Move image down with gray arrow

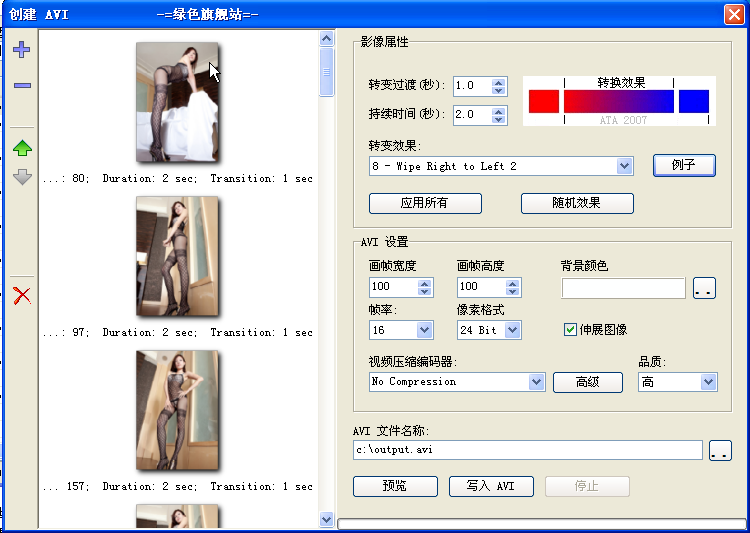click(22, 177)
